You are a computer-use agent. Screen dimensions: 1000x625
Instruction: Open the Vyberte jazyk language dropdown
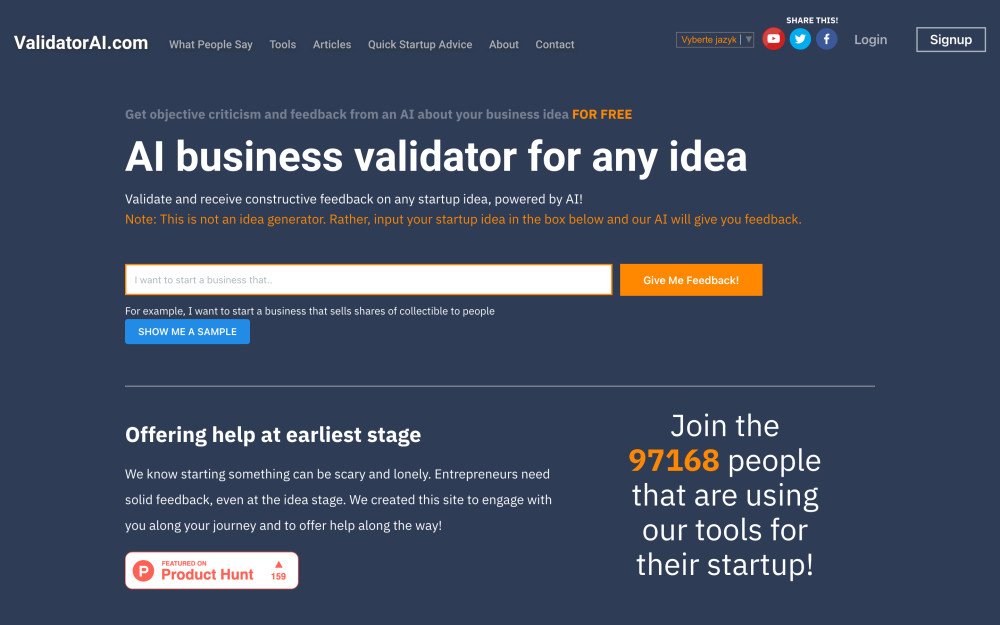tap(707, 38)
